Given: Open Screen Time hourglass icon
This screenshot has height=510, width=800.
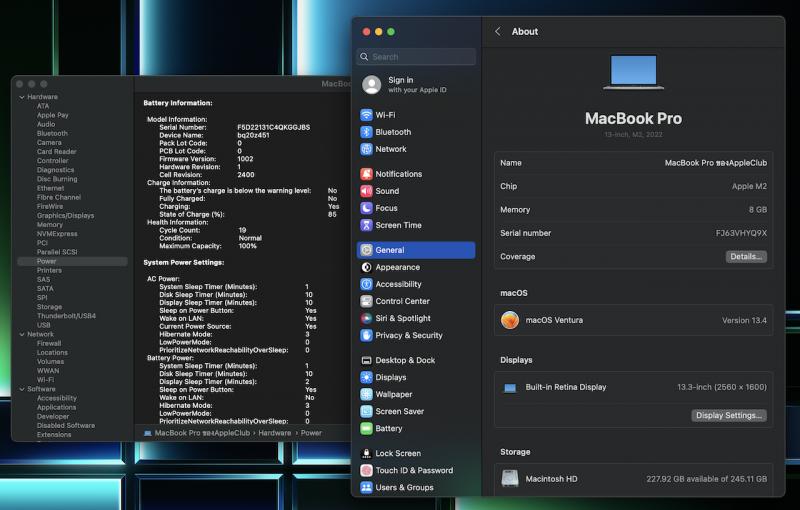Looking at the screenshot, I should [x=366, y=225].
